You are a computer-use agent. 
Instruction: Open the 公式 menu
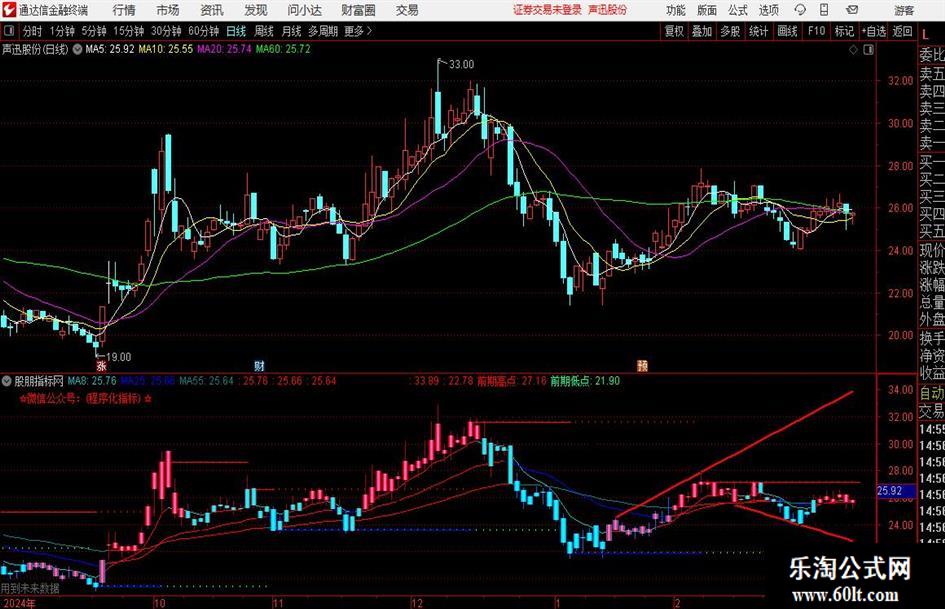738,10
